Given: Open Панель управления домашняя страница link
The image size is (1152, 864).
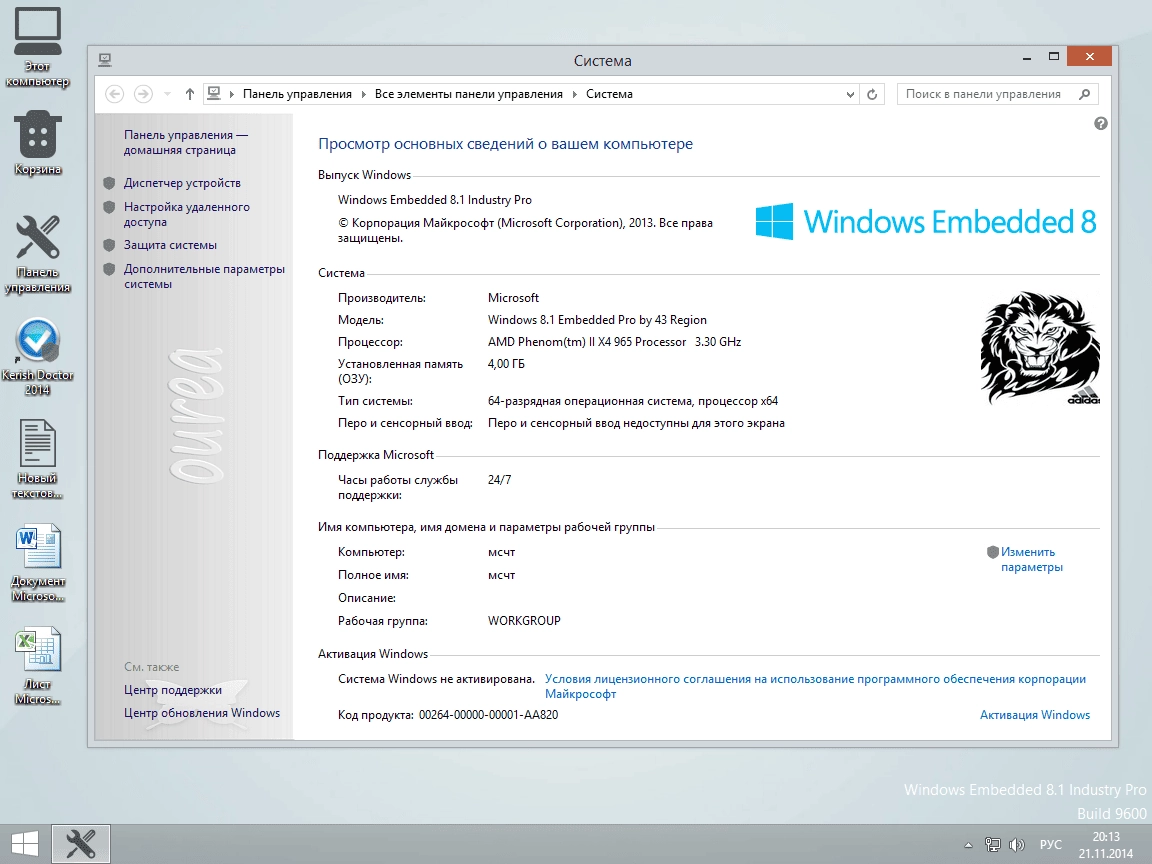Looking at the screenshot, I should click(x=185, y=143).
